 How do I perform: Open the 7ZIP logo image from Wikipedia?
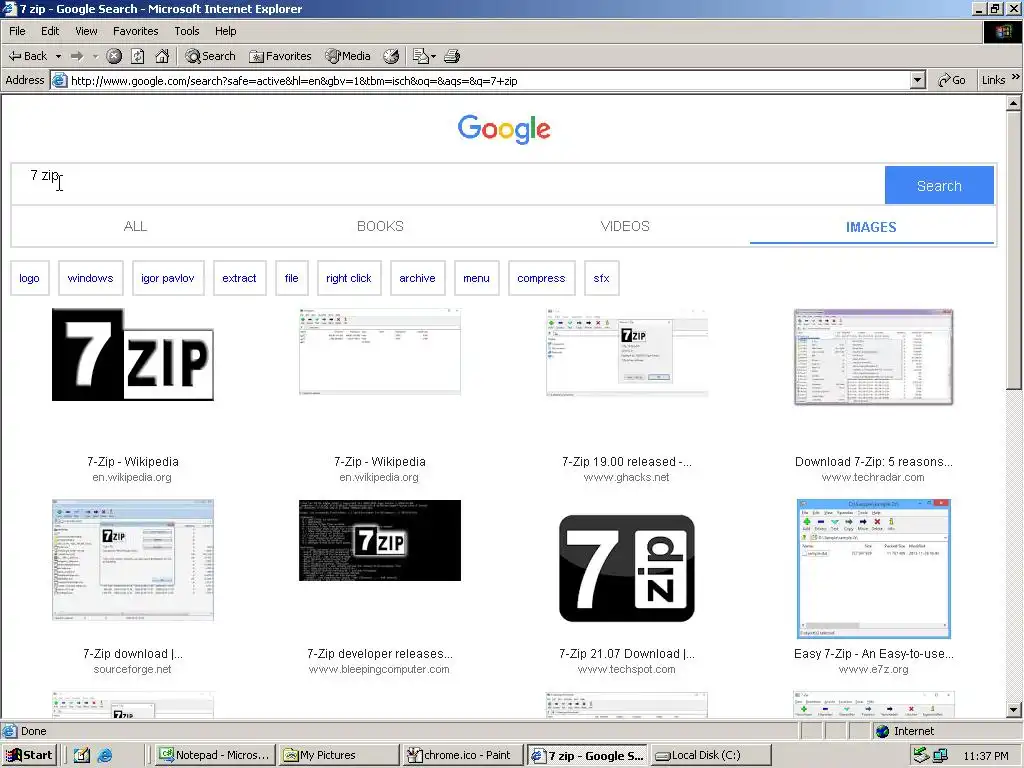point(133,355)
